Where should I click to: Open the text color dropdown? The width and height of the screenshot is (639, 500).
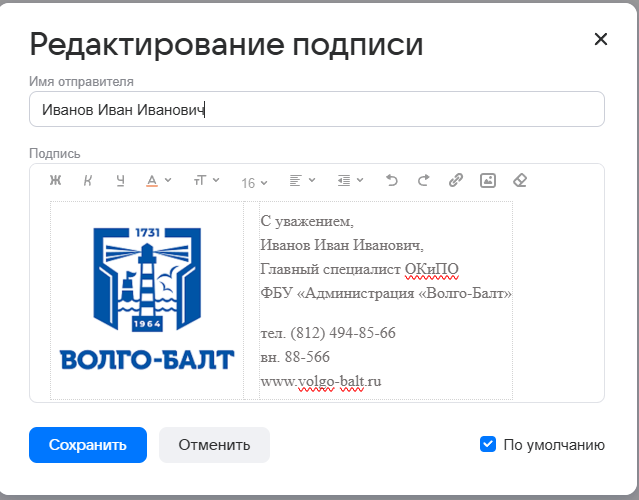coord(158,181)
